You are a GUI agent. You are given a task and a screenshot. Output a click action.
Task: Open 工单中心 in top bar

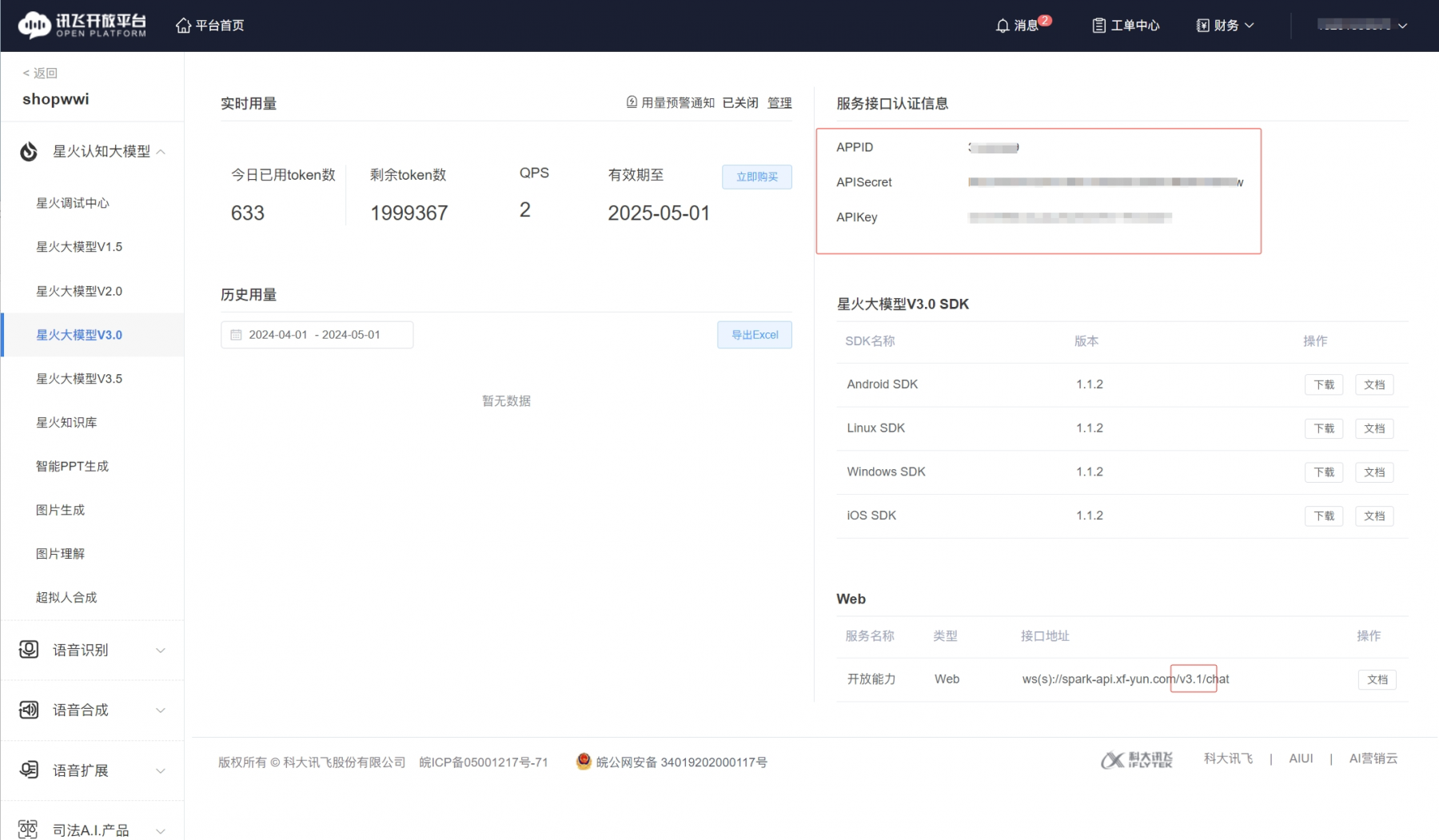(x=1135, y=26)
